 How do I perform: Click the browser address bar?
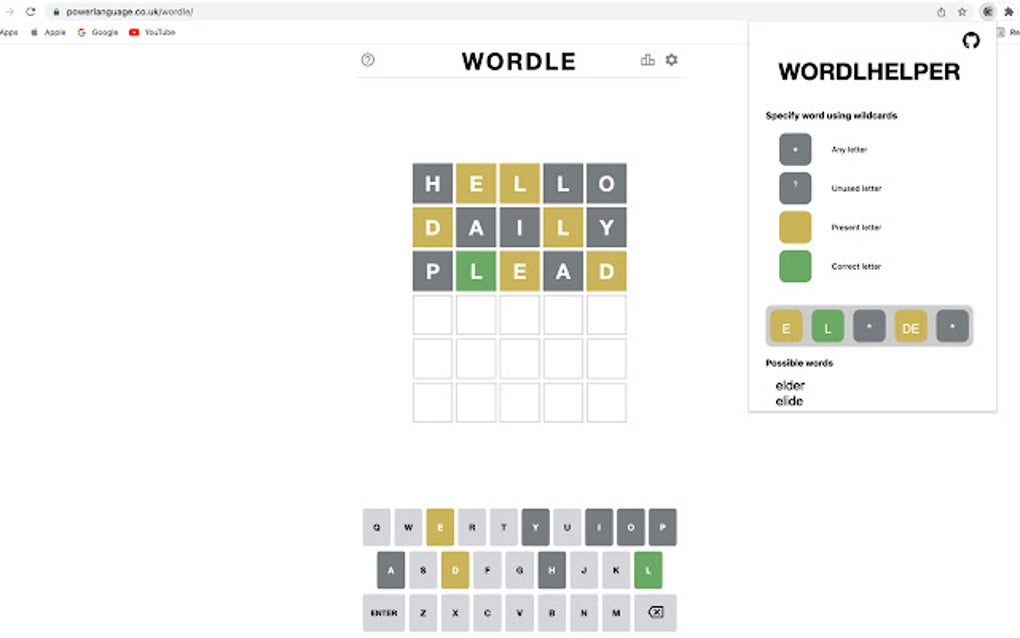[130, 12]
